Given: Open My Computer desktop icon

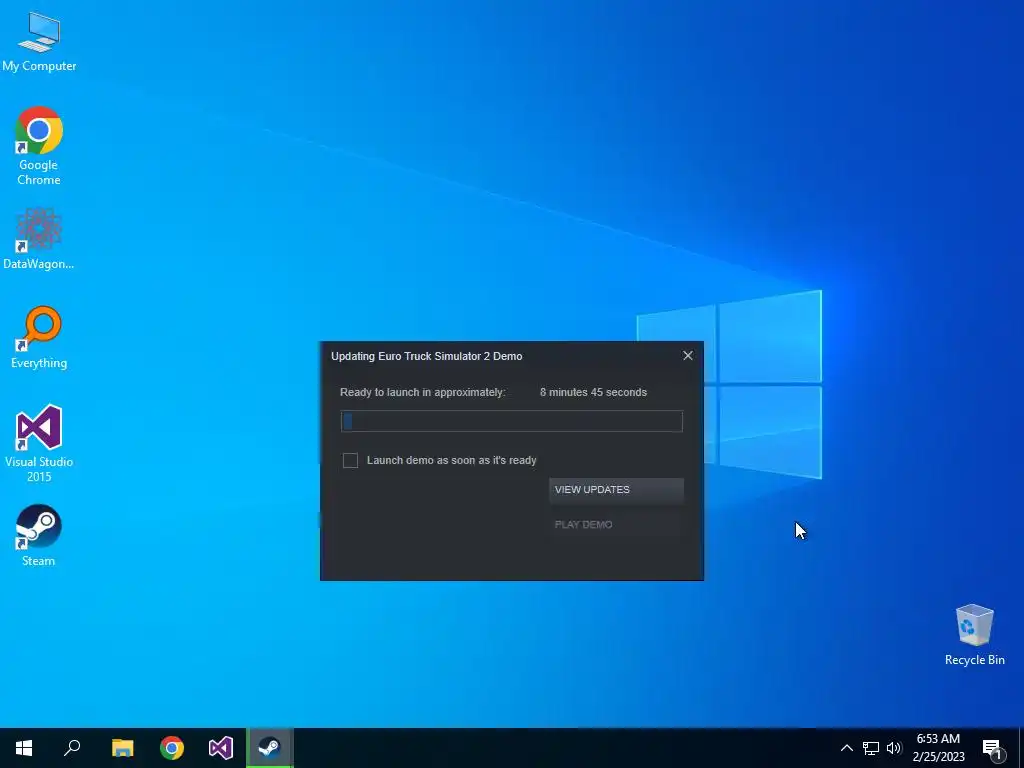Looking at the screenshot, I should pos(39,40).
